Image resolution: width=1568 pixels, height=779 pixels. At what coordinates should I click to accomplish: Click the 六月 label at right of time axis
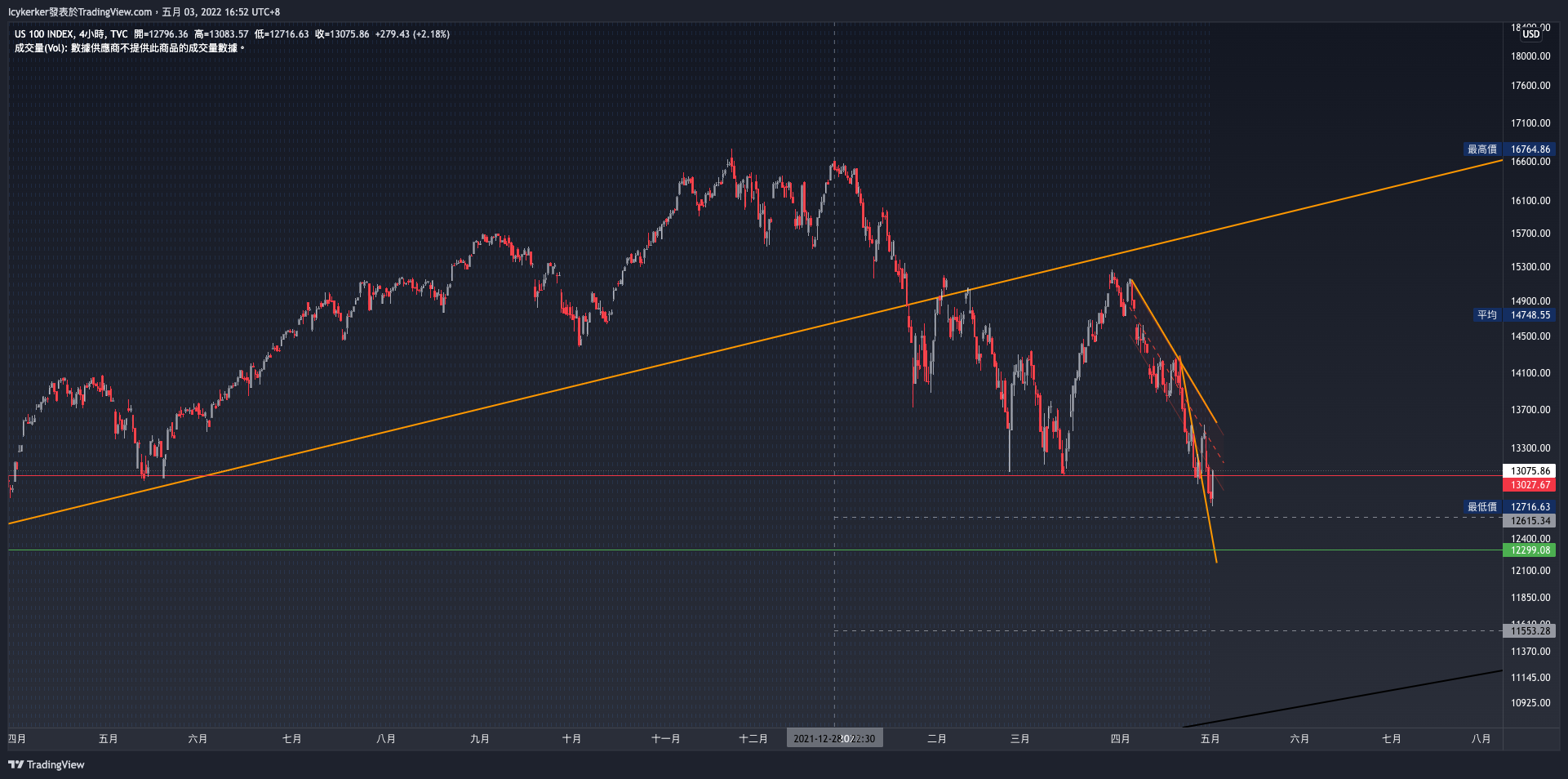click(x=1299, y=739)
